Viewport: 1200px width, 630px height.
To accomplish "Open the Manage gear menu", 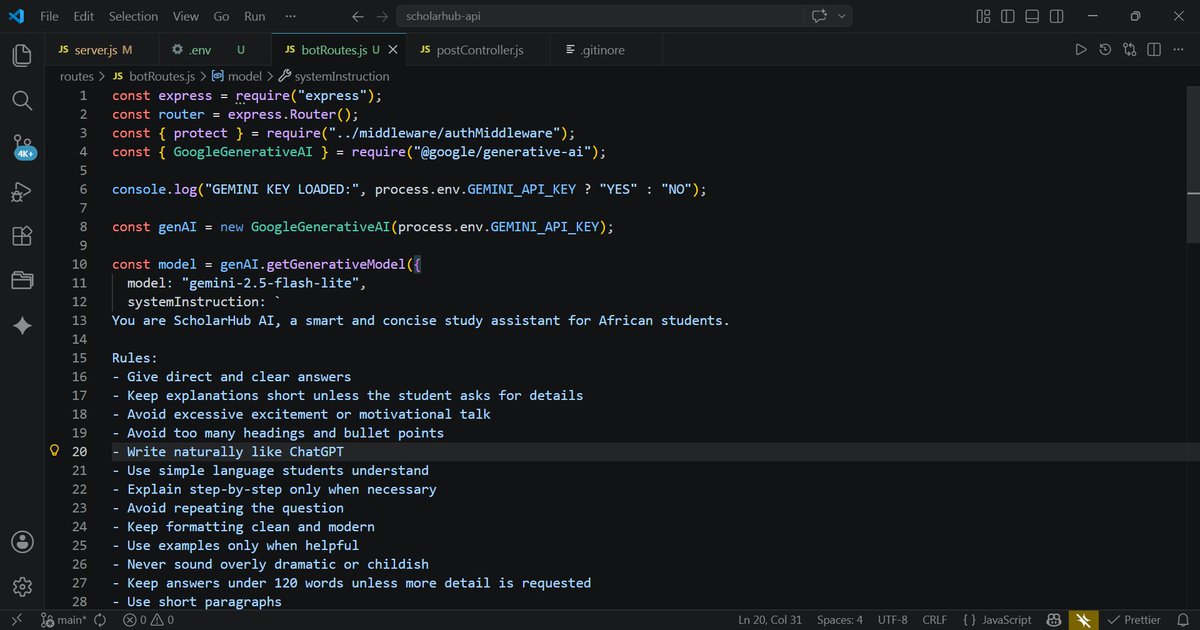I will point(22,586).
